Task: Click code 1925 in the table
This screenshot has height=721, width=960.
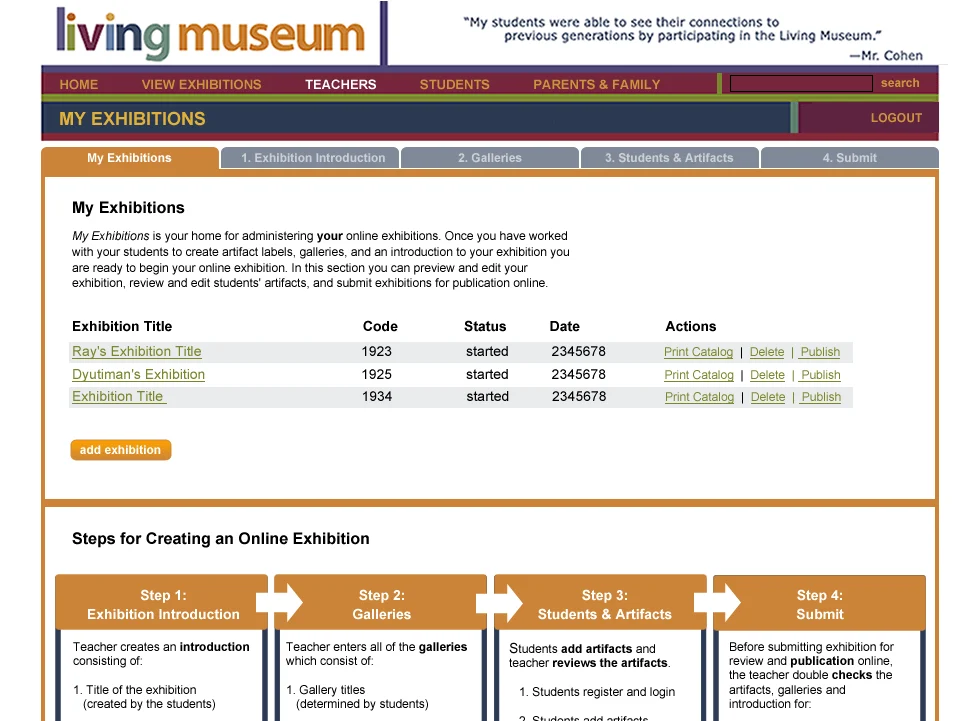Action: (x=377, y=375)
